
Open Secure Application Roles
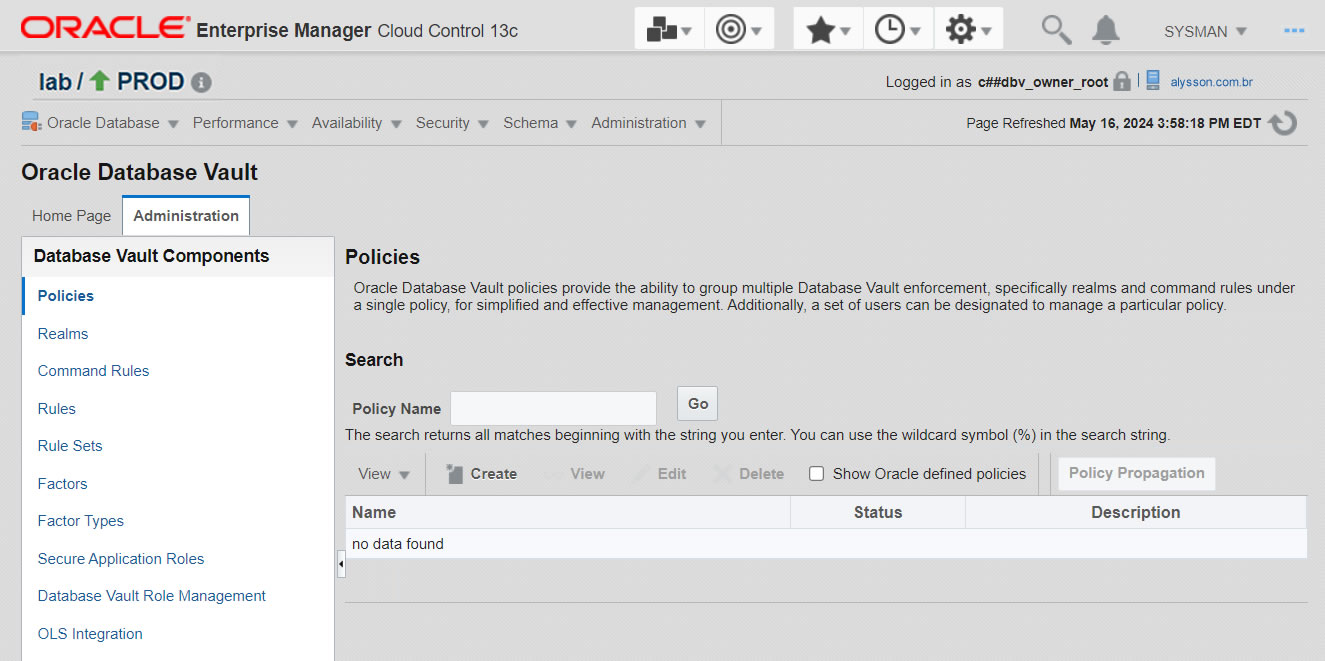(x=121, y=559)
